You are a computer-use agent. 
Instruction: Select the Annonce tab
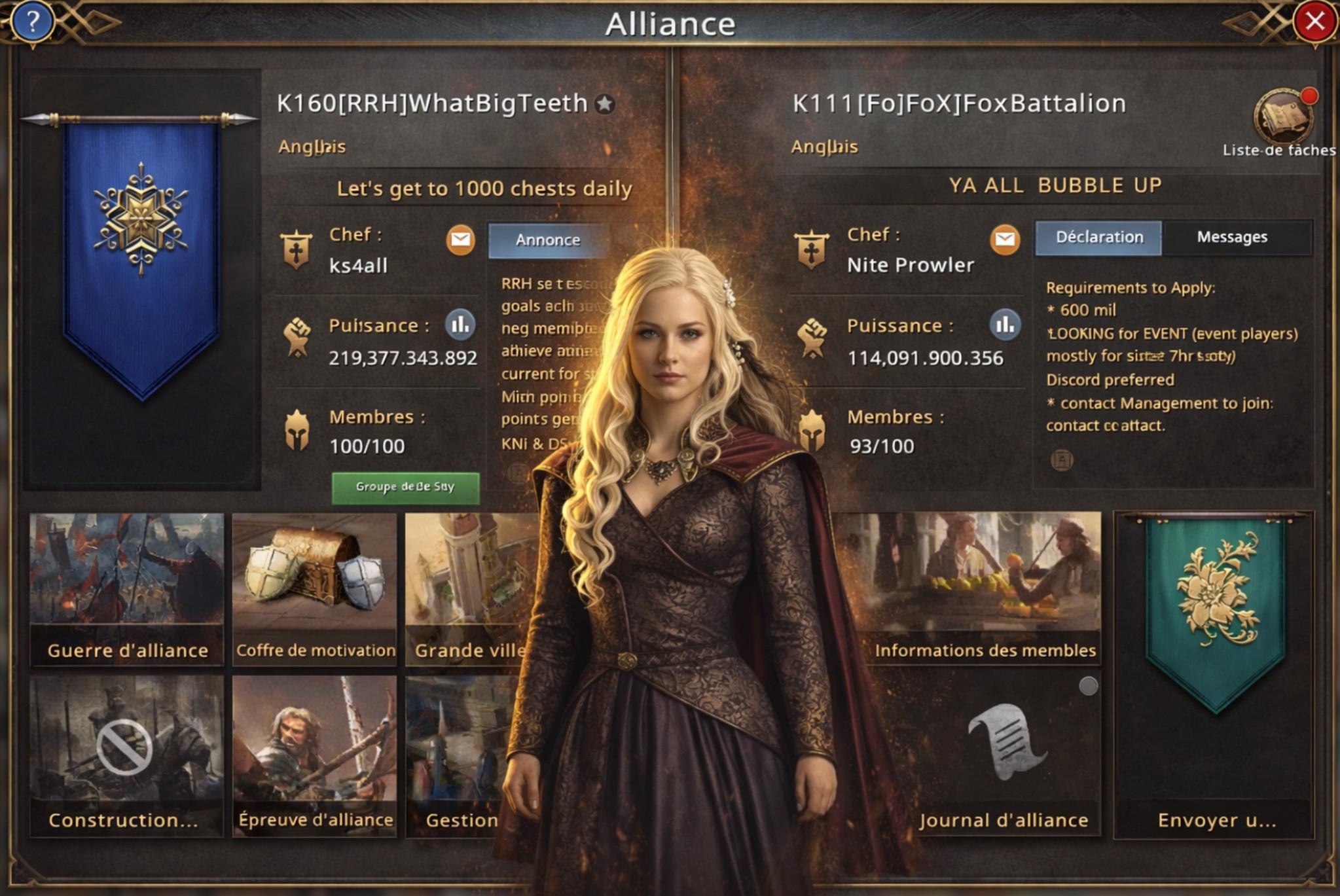[x=549, y=240]
